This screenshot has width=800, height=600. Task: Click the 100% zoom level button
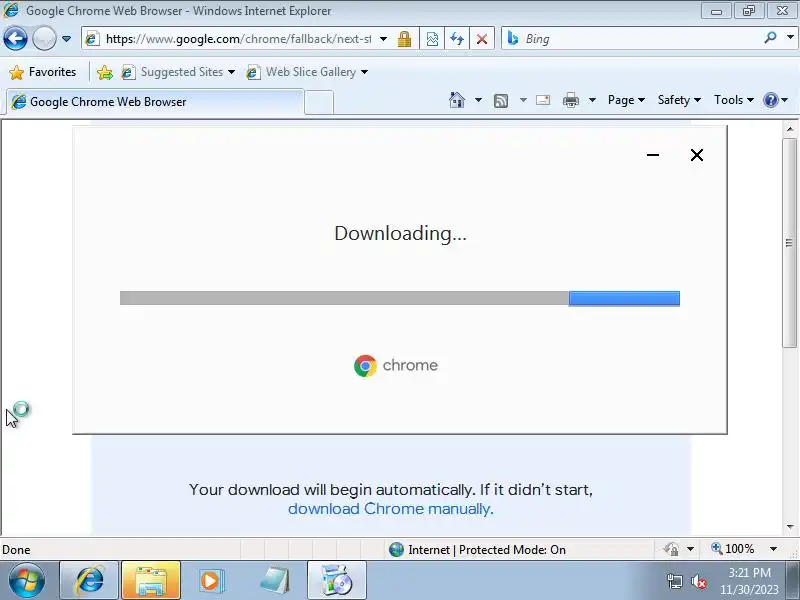pyautogui.click(x=733, y=549)
